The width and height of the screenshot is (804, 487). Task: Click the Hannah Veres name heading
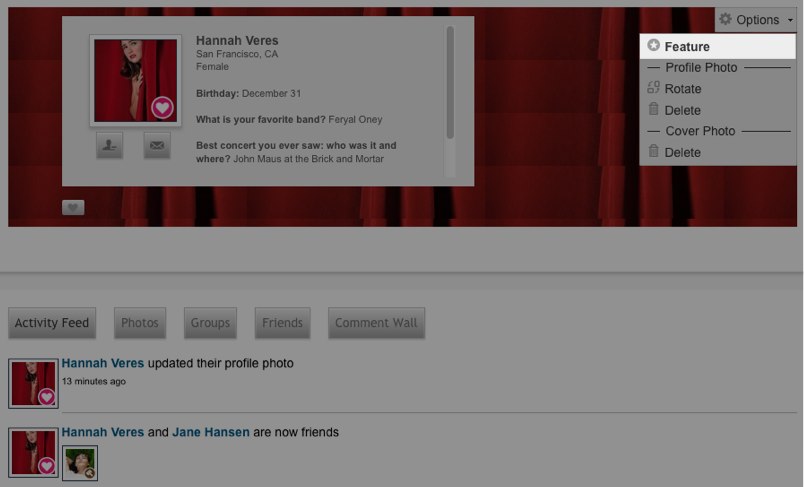pyautogui.click(x=237, y=40)
